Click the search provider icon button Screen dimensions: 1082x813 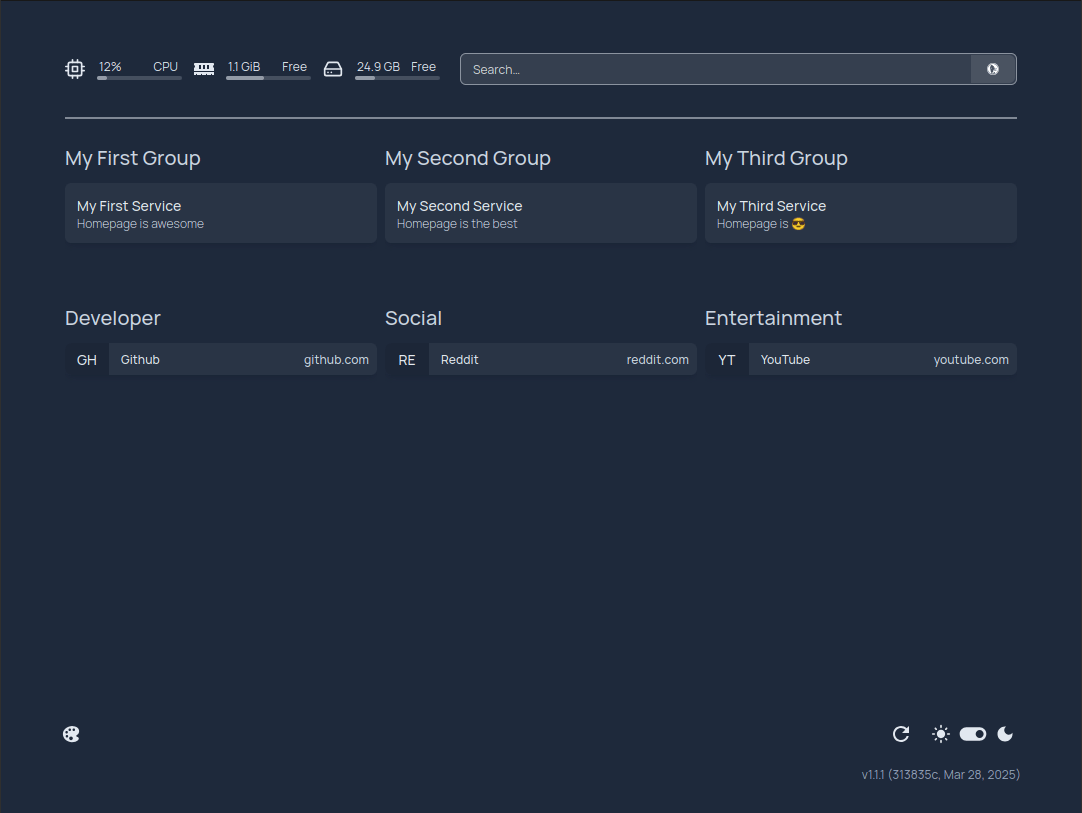[993, 69]
